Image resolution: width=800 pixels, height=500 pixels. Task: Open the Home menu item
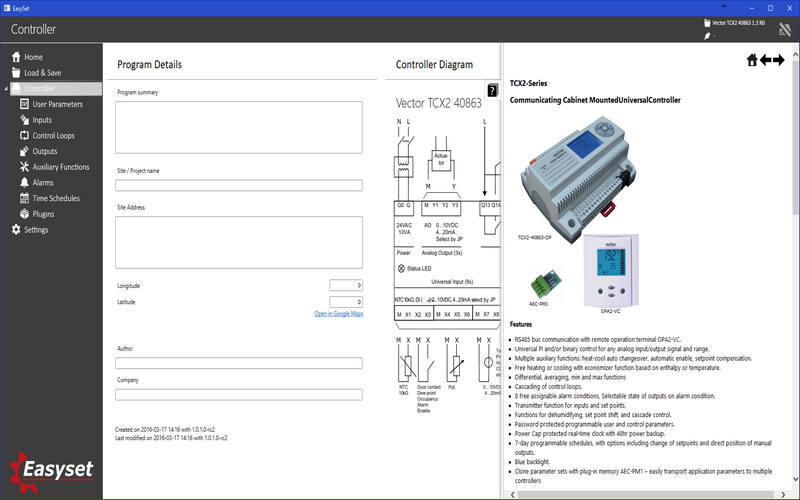click(34, 57)
